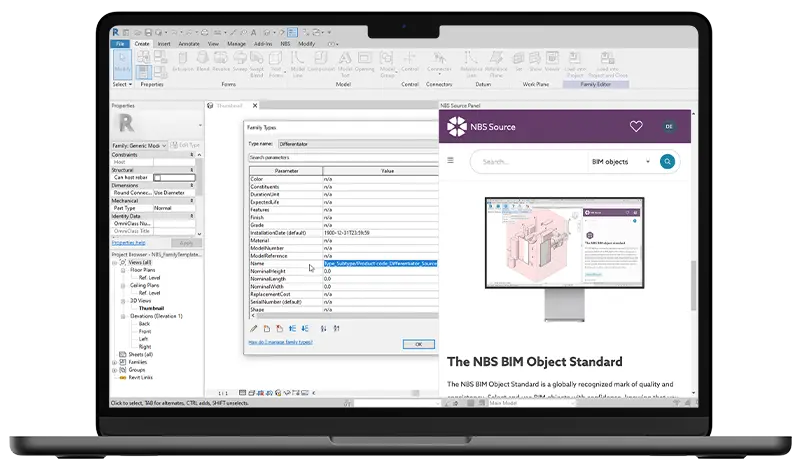Screen dimensions: 800x471
Task: Open the Family: Generic Model dropdown
Action: (139, 145)
